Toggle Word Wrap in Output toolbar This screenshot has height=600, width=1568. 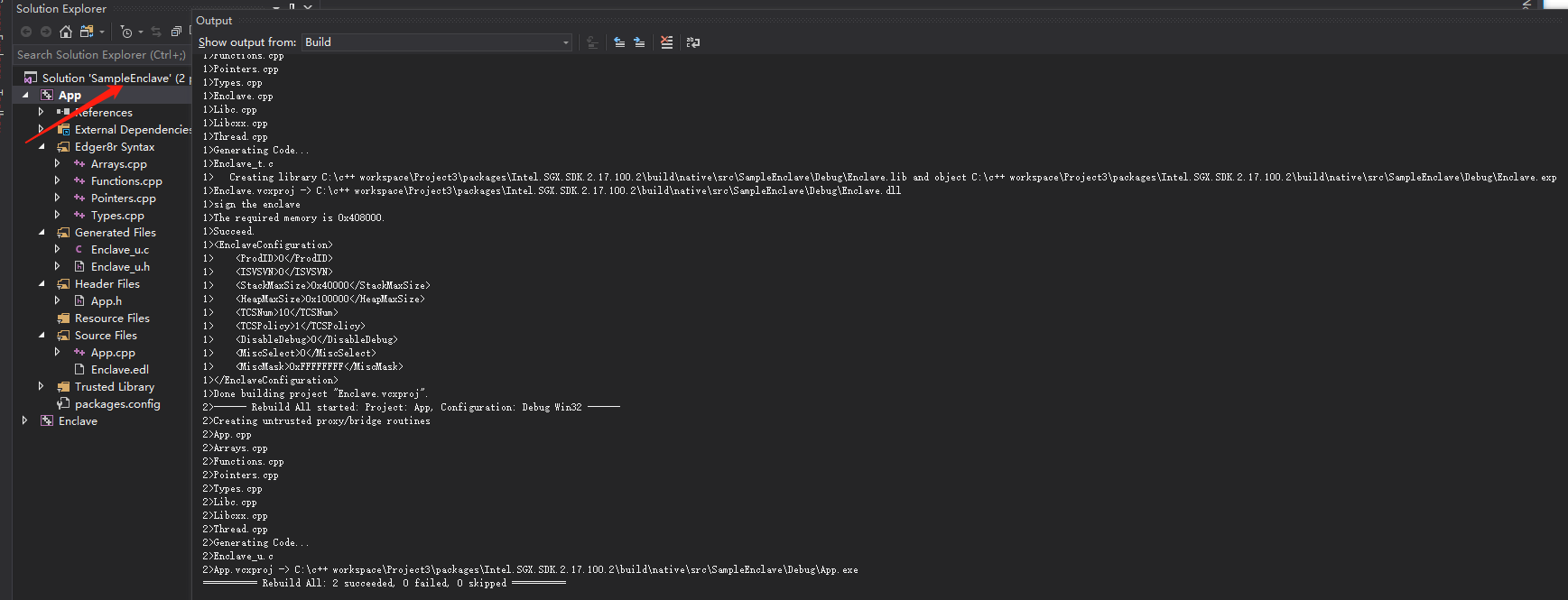[693, 42]
